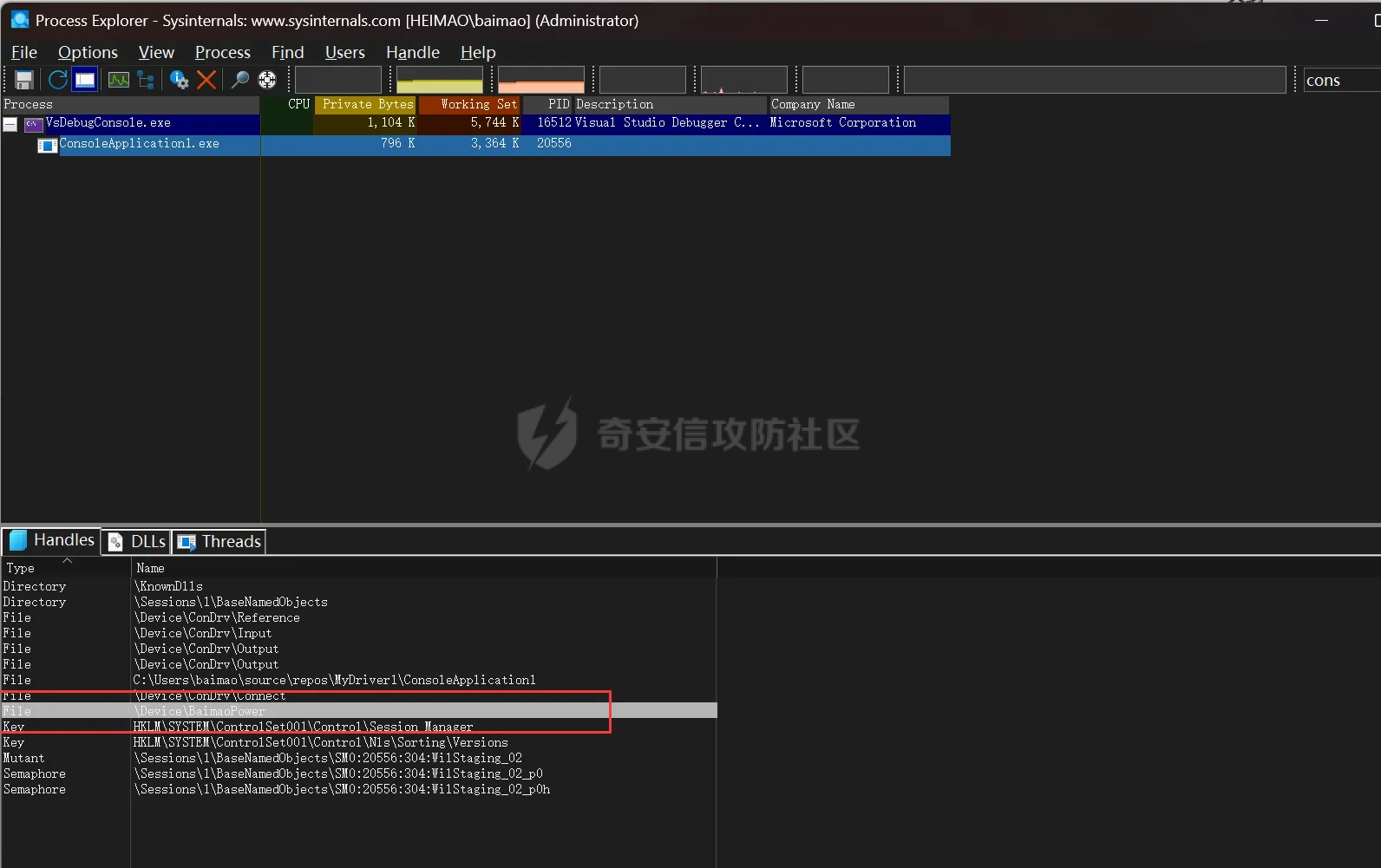Open the Handle menu
The image size is (1381, 868).
pyautogui.click(x=413, y=52)
